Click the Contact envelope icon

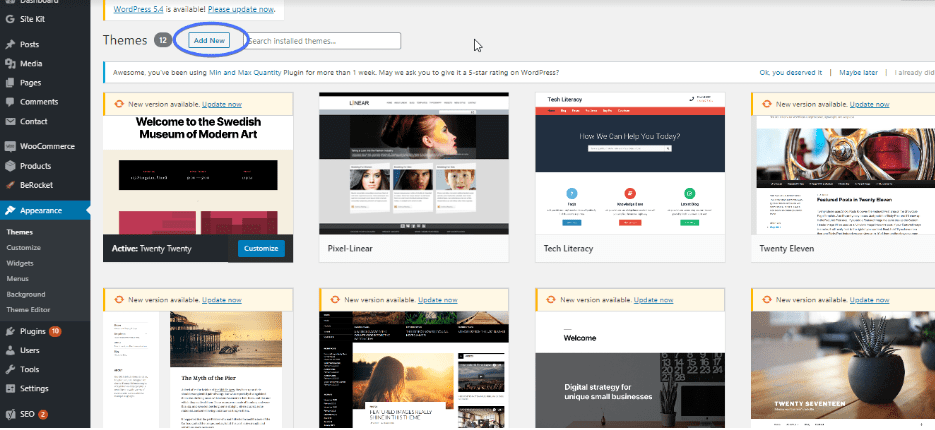(x=10, y=122)
